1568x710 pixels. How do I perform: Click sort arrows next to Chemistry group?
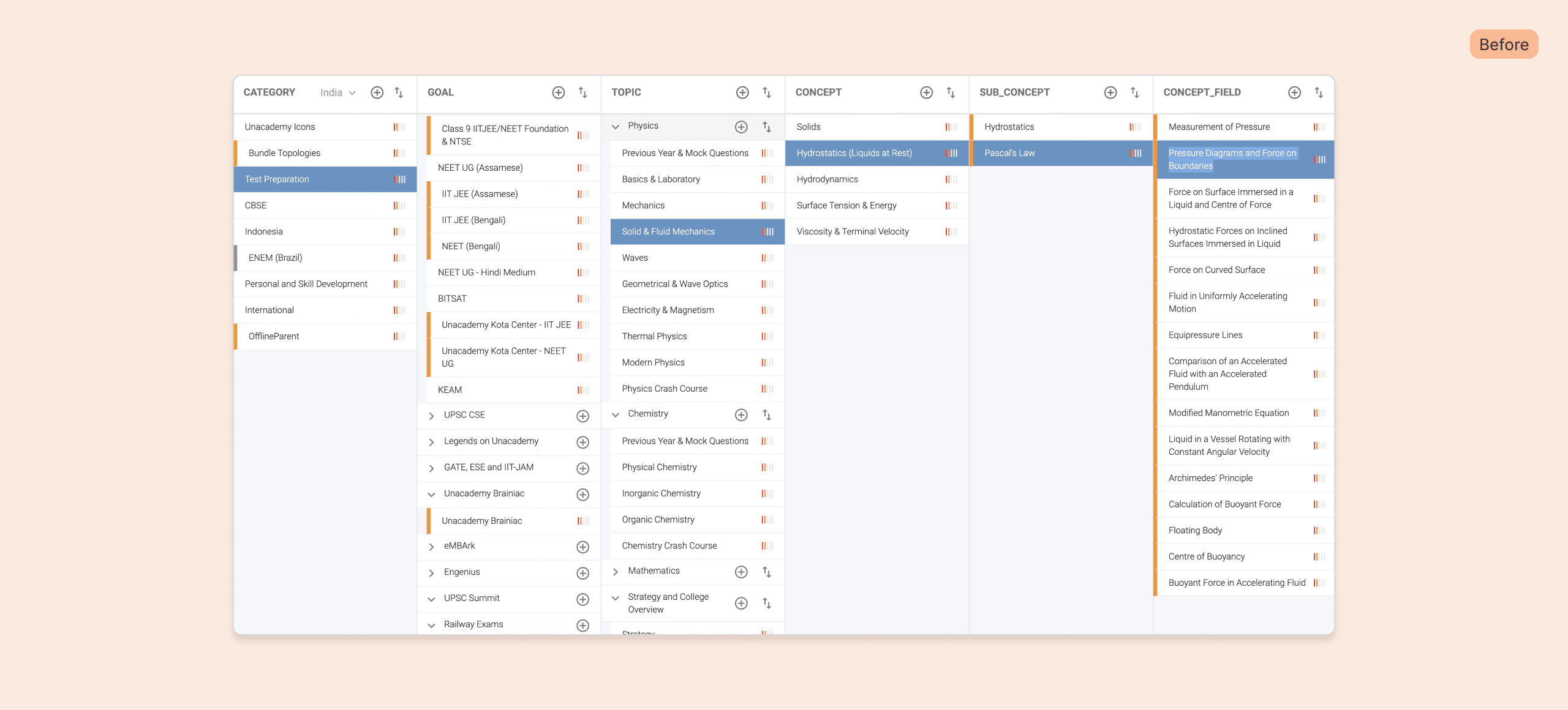click(766, 415)
